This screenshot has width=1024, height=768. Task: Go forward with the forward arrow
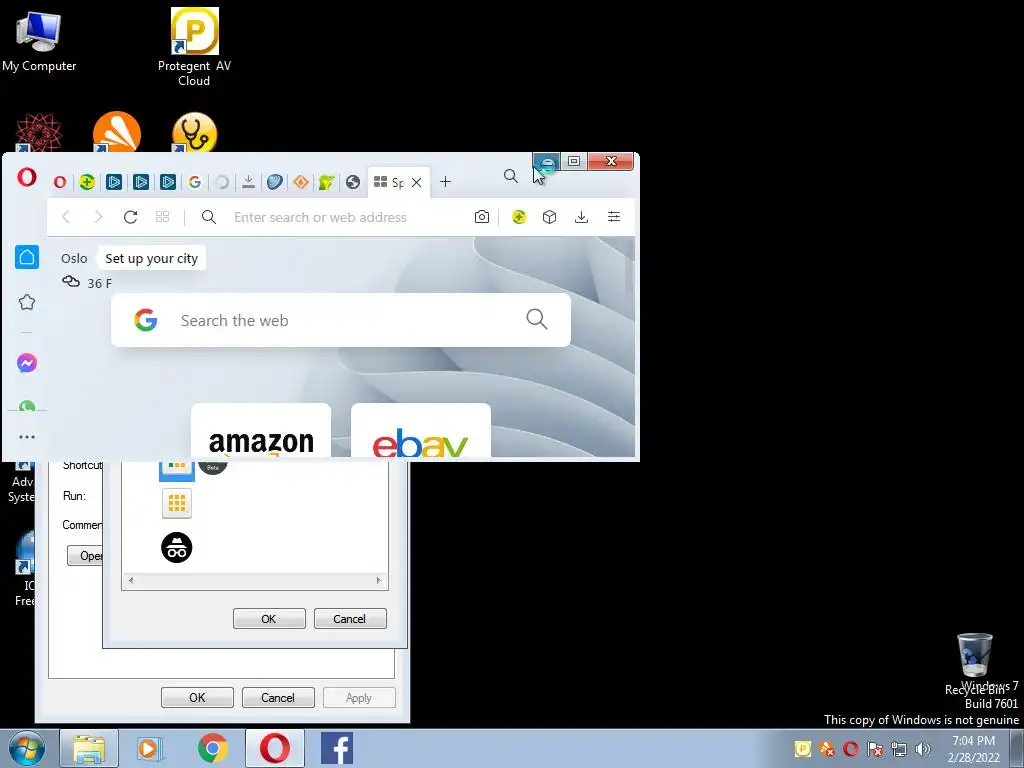[x=98, y=217]
